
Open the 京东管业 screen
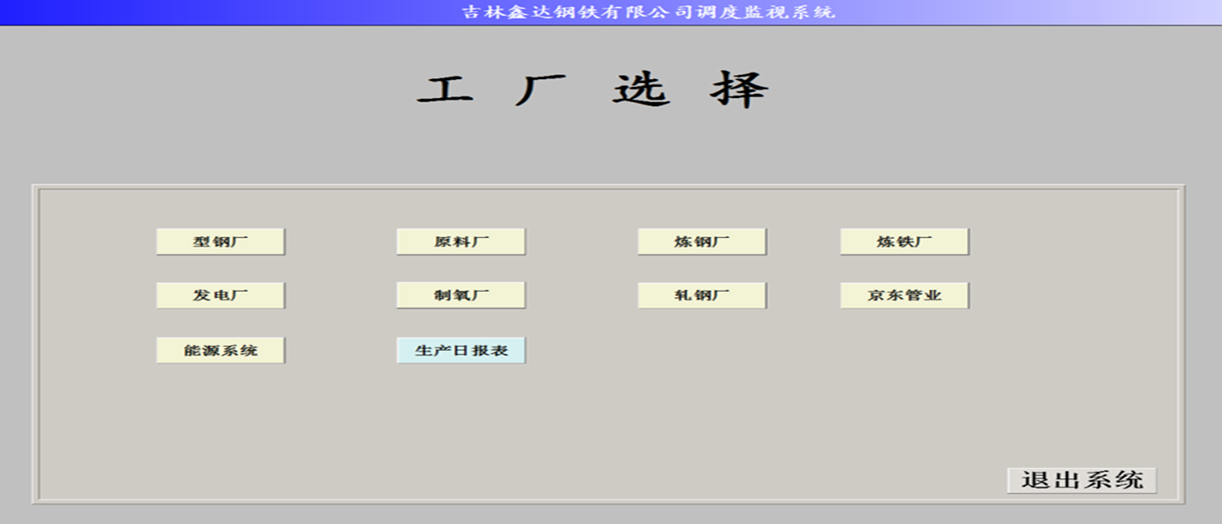pyautogui.click(x=904, y=296)
